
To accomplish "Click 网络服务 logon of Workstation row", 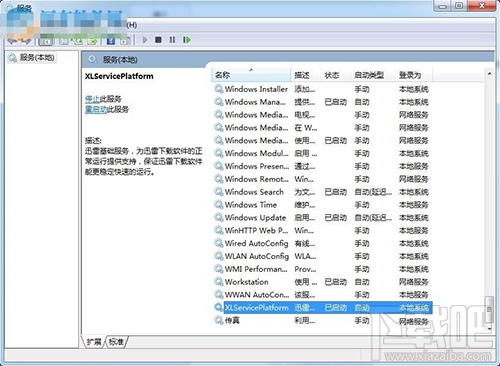I will coord(414,282).
